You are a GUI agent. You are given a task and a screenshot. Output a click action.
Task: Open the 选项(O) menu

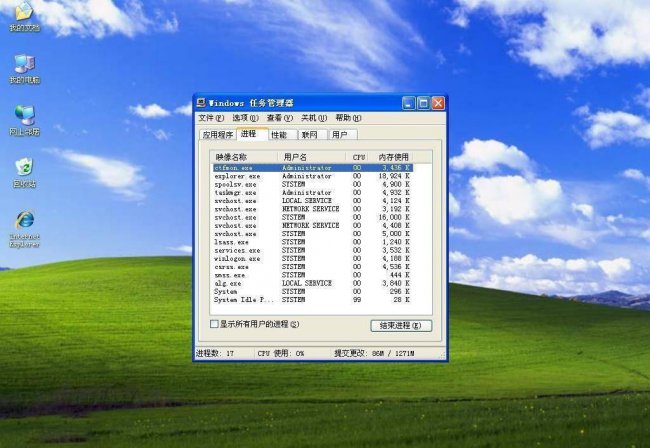tap(245, 118)
